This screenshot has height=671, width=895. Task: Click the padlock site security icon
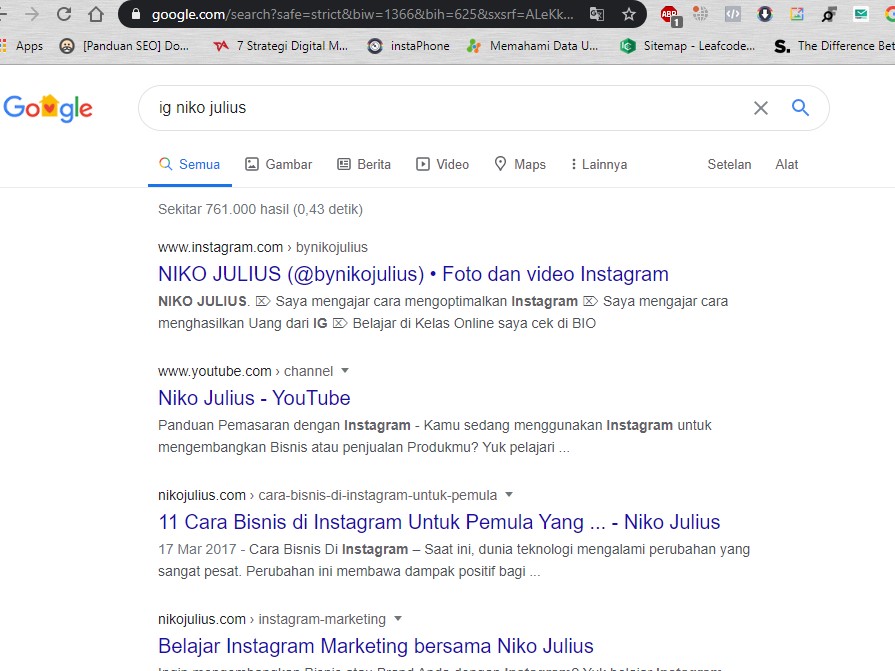click(136, 14)
